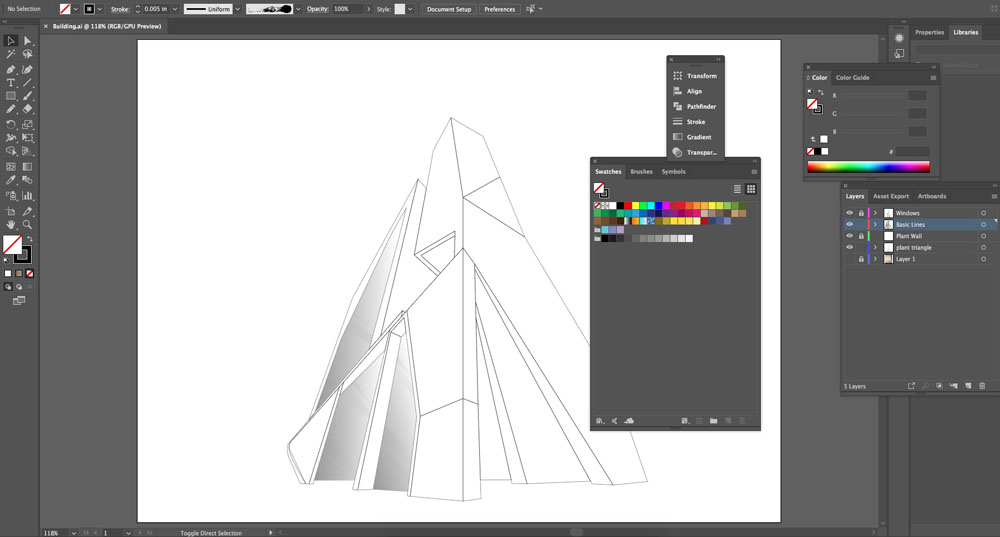Click the Document Setup button
1000x537 pixels.
tap(449, 9)
